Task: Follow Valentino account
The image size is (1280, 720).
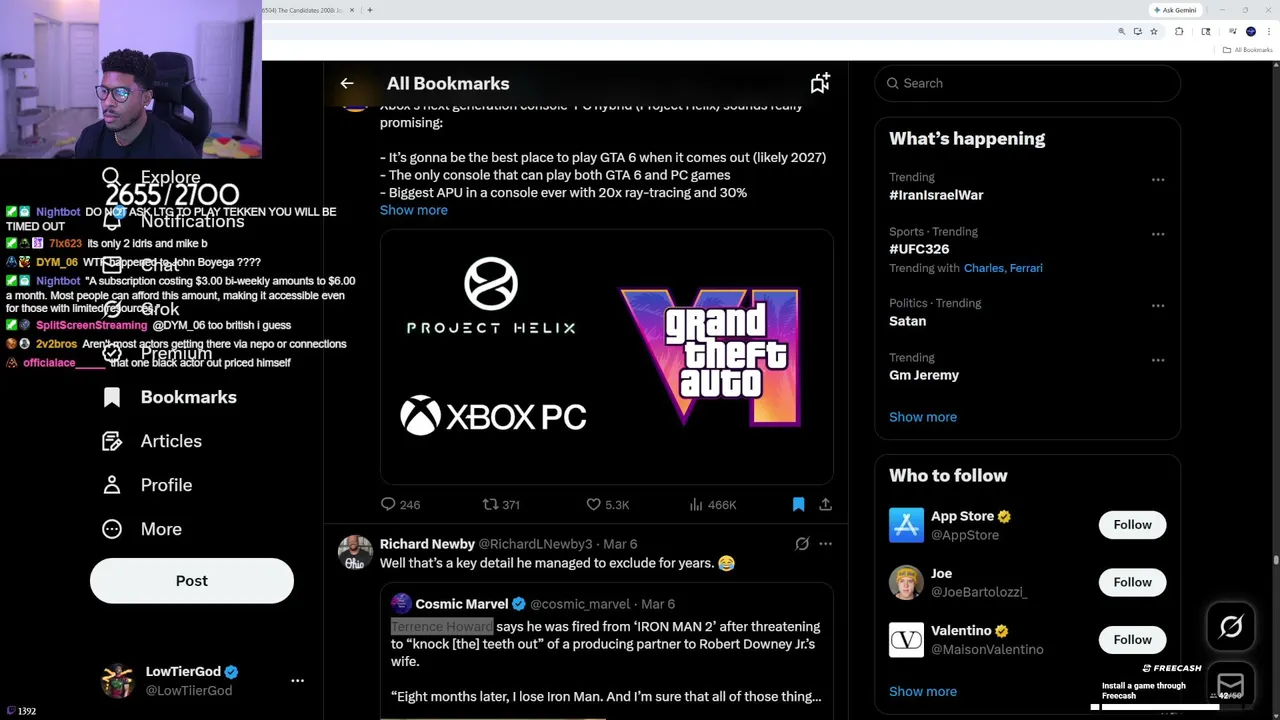Action: point(1132,640)
